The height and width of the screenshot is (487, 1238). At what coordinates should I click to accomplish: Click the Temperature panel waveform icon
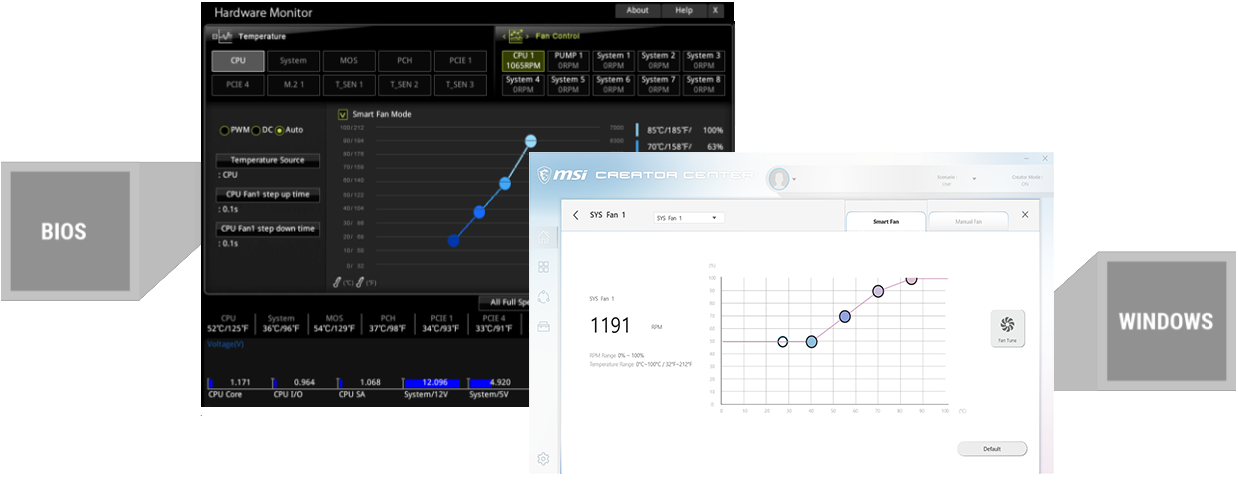click(223, 36)
